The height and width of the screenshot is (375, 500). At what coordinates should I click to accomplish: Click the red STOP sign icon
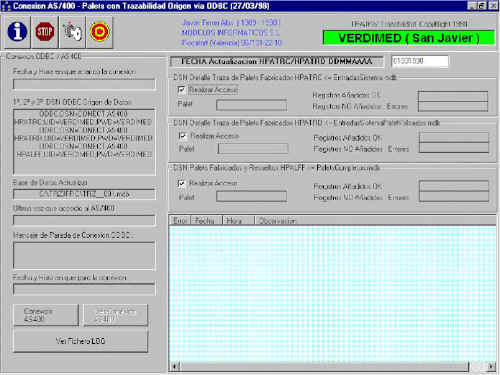(45, 32)
